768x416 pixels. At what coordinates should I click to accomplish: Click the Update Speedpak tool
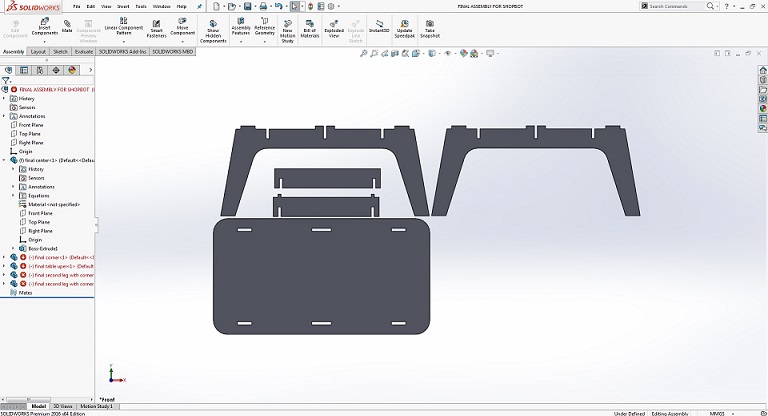[x=405, y=29]
